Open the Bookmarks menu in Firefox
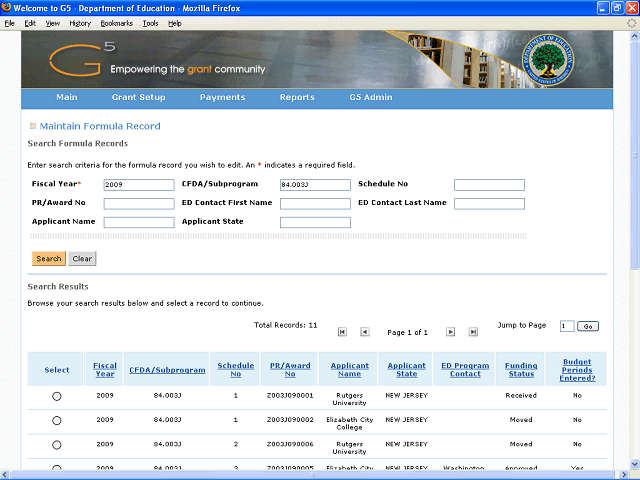Image resolution: width=640 pixels, height=480 pixels. [x=116, y=22]
